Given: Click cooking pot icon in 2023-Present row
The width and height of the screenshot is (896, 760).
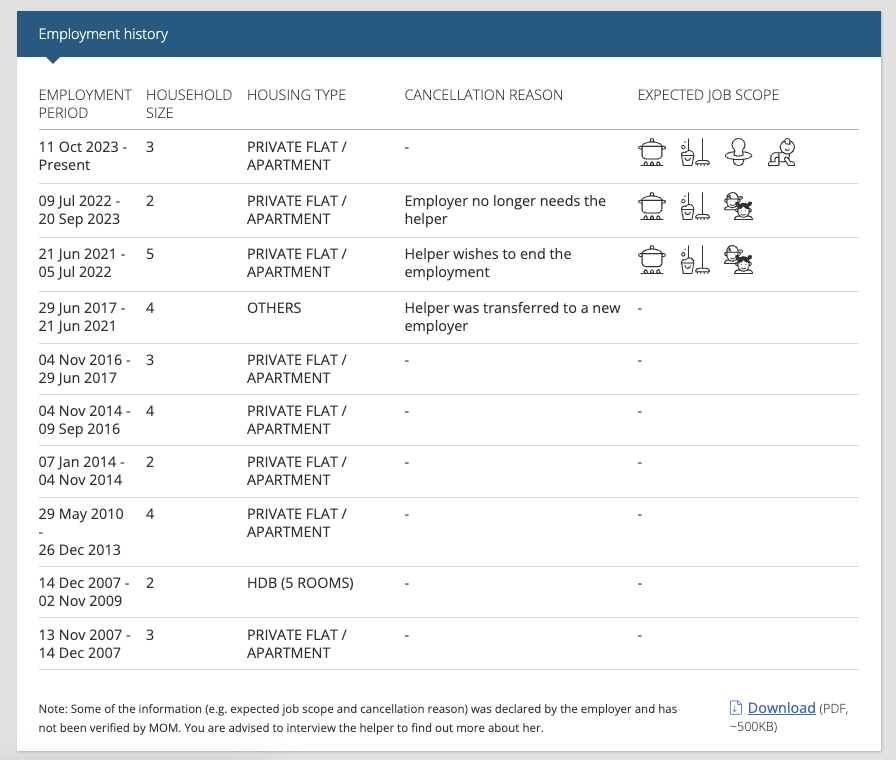Looking at the screenshot, I should pos(651,152).
